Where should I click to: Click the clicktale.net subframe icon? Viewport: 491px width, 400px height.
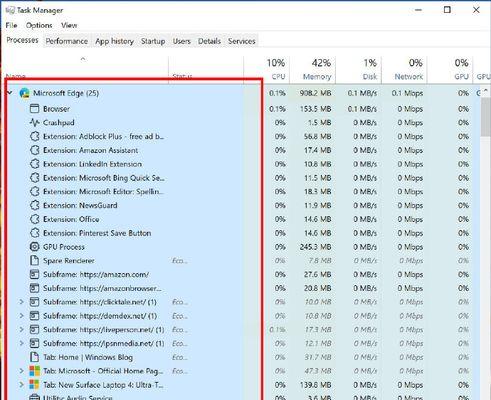[x=34, y=302]
